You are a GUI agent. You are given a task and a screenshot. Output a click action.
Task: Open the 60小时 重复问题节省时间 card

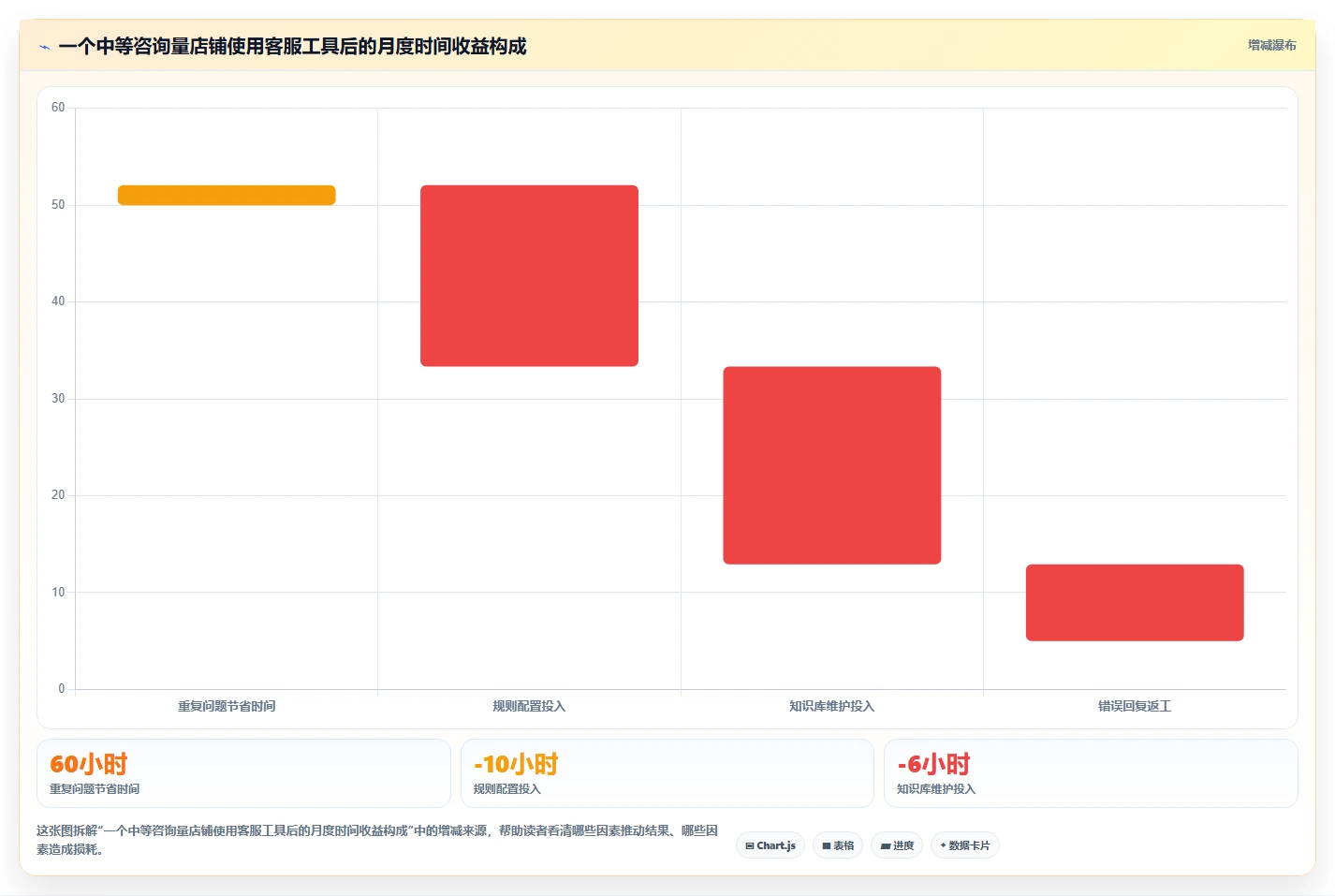pos(243,773)
